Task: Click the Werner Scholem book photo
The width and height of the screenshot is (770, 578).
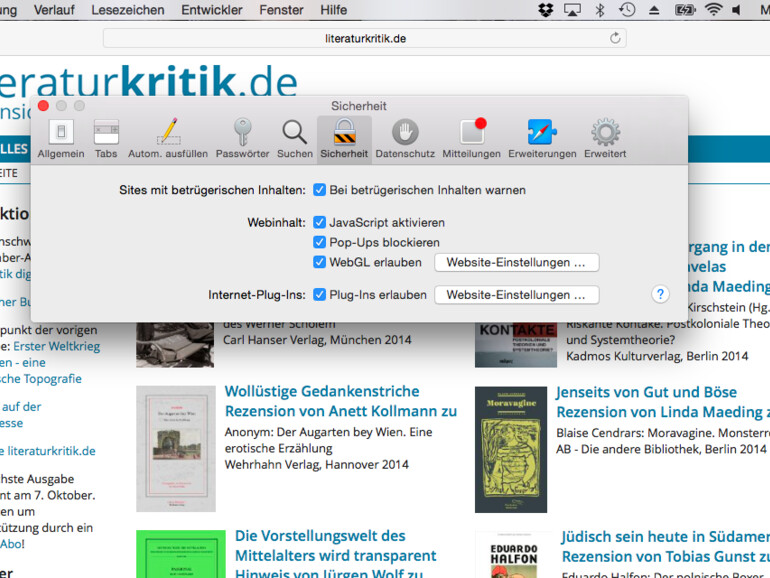Action: (175, 345)
